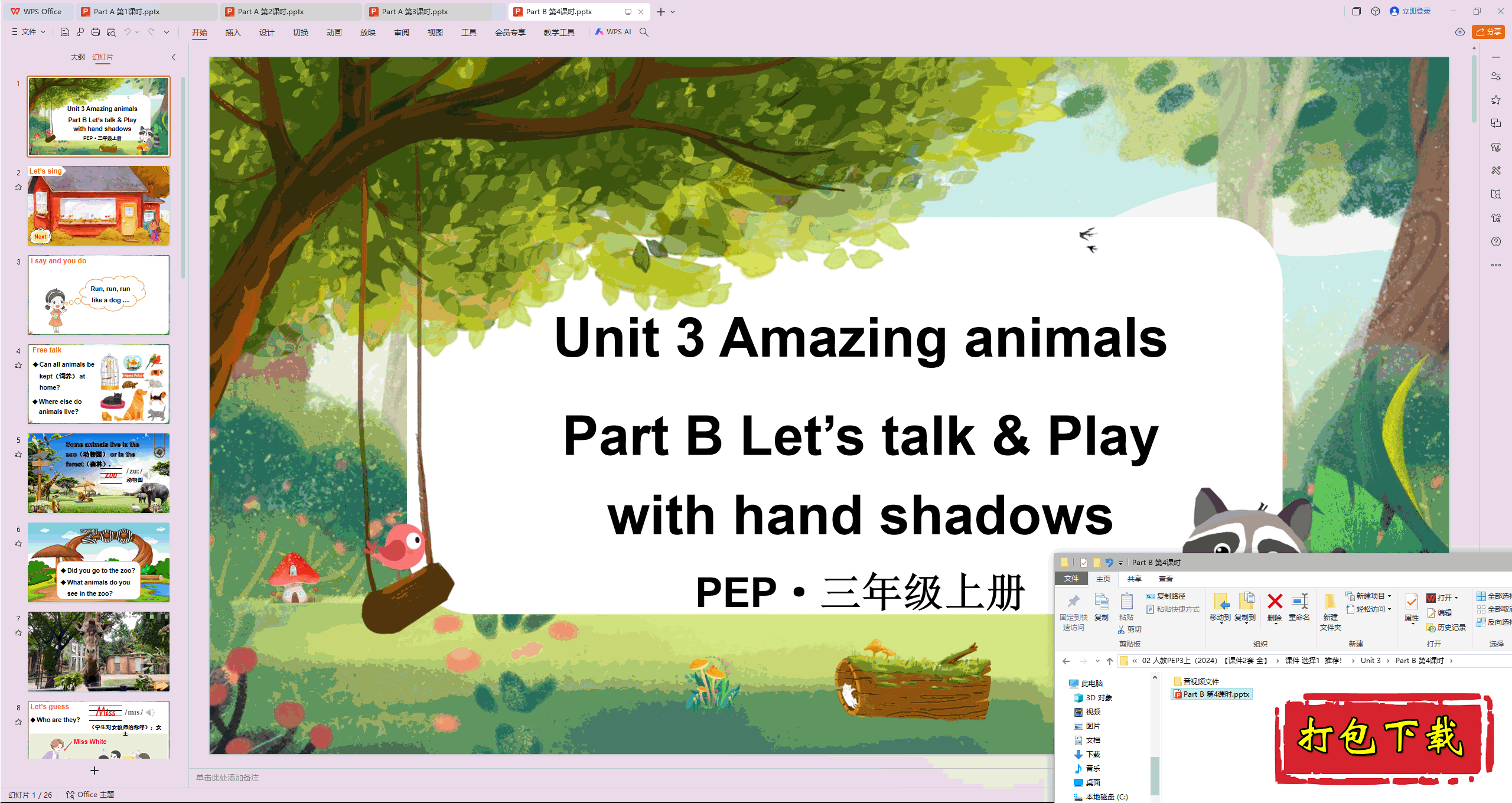The width and height of the screenshot is (1512, 803).
Task: Click the undo icon in Explorer title bar
Action: pyautogui.click(x=1109, y=563)
